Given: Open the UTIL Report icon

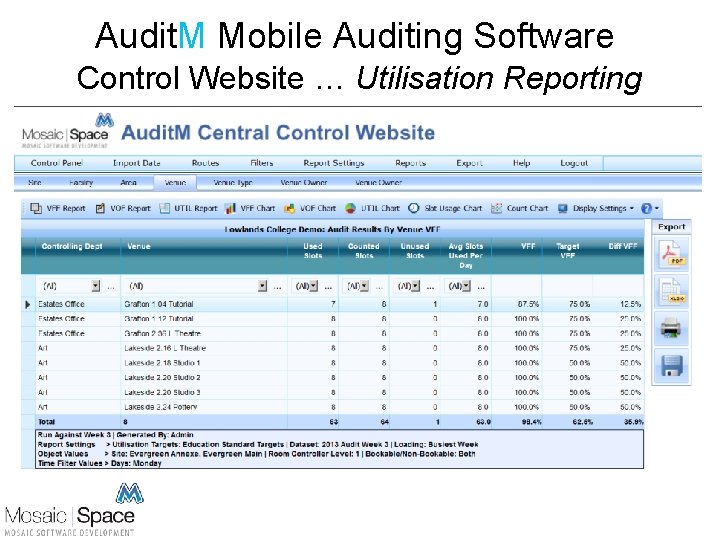Looking at the screenshot, I should 164,208.
